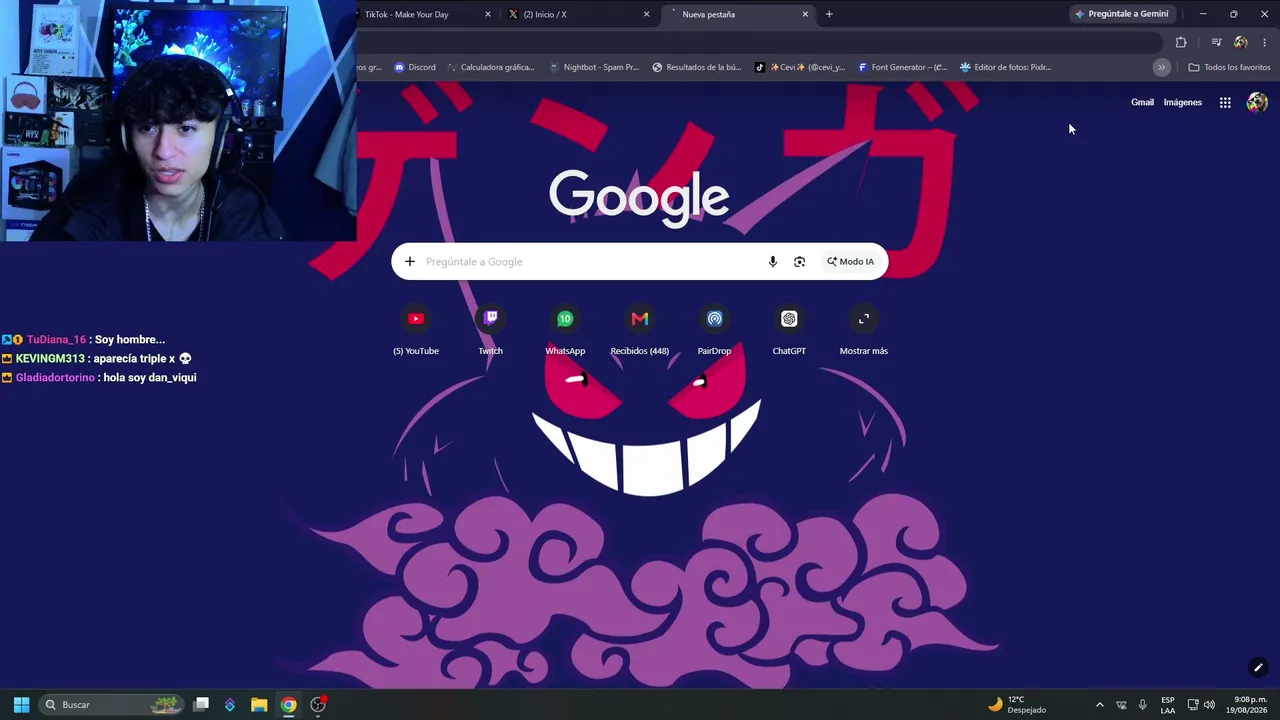Open the network icon in the system tray

click(1193, 704)
